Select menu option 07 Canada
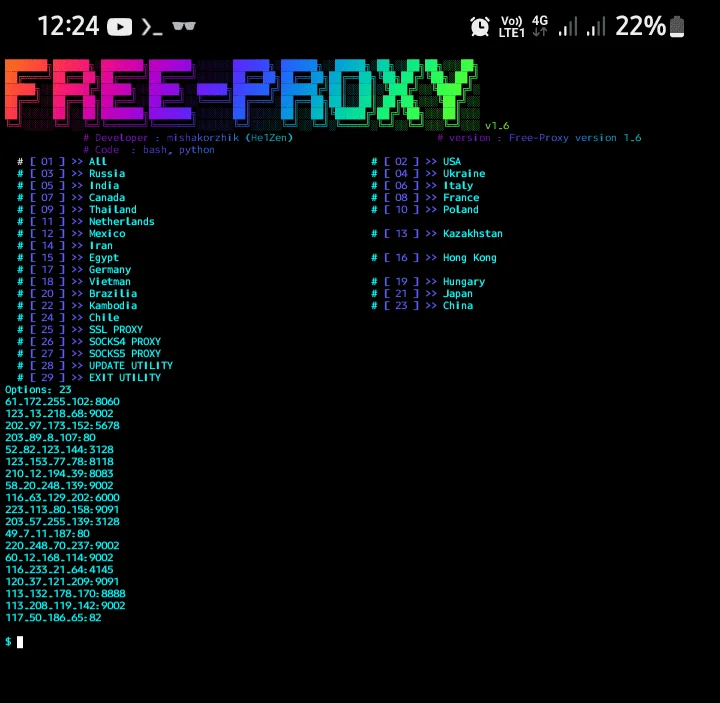 coord(71,197)
